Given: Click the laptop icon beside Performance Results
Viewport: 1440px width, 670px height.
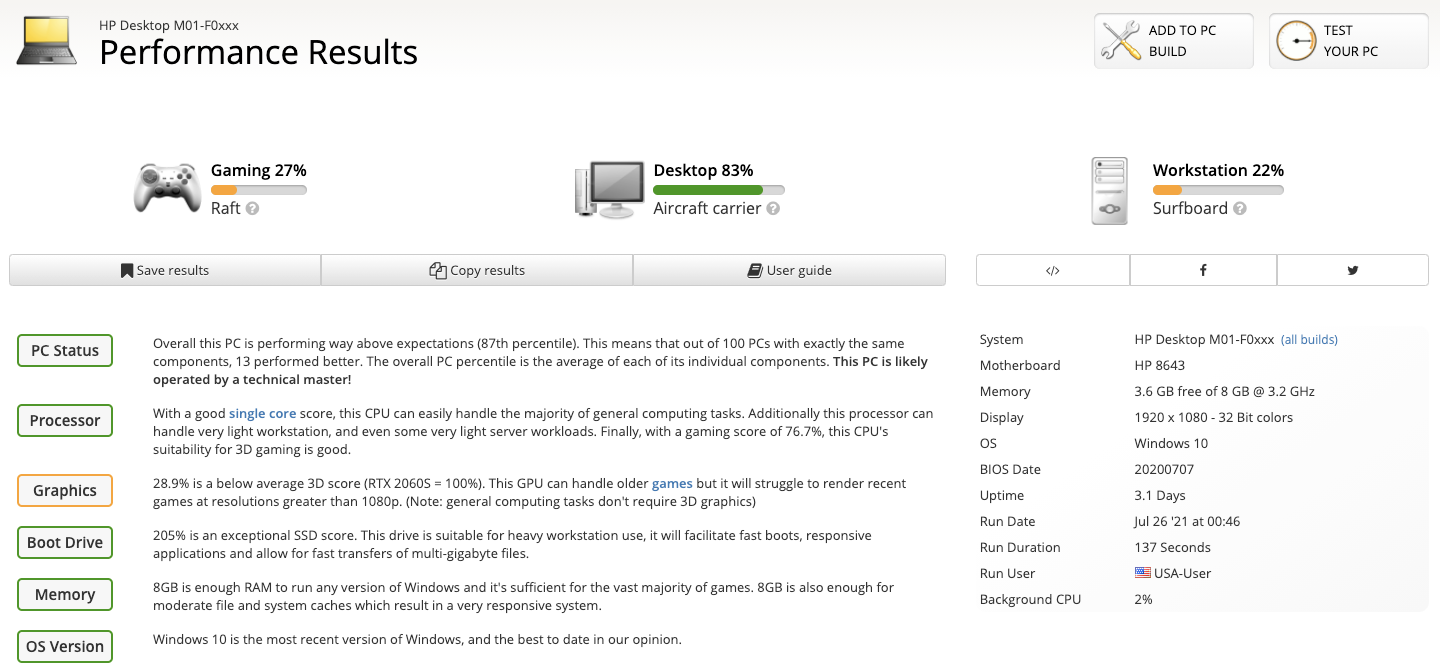Looking at the screenshot, I should point(48,40).
